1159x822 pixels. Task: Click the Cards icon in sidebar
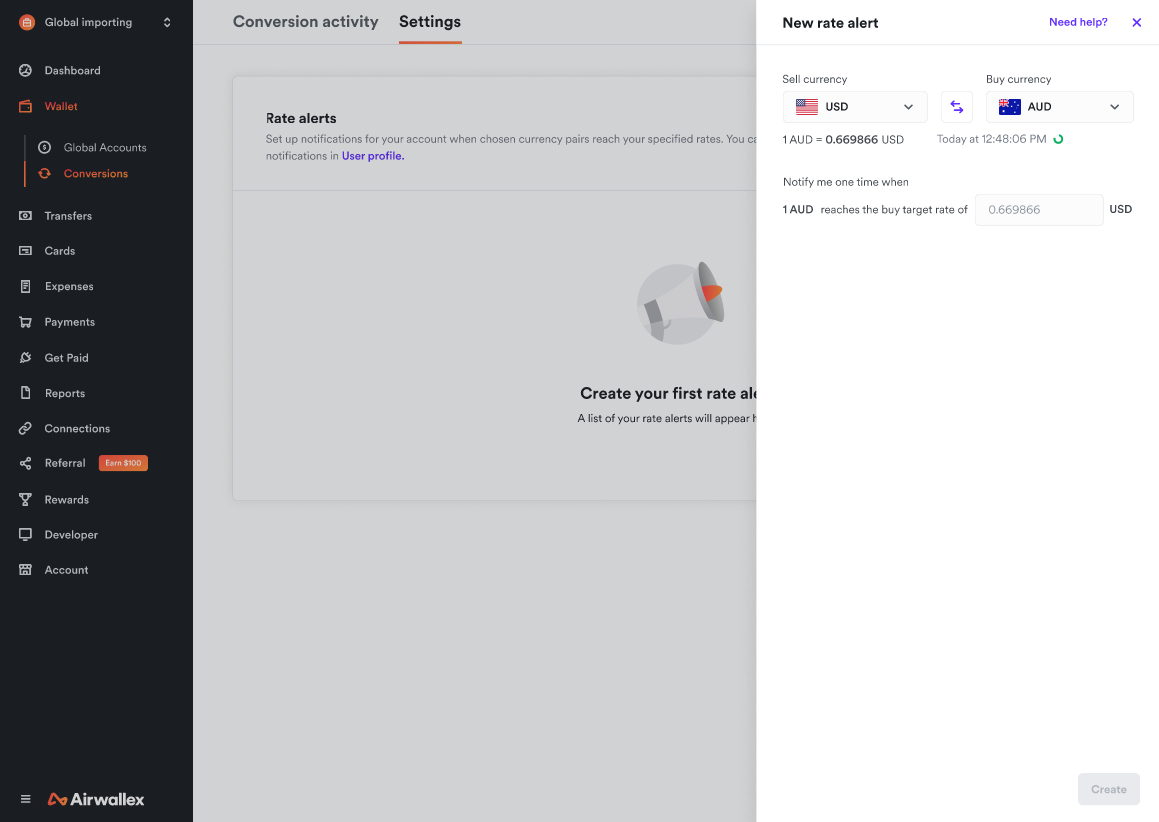pos(26,251)
